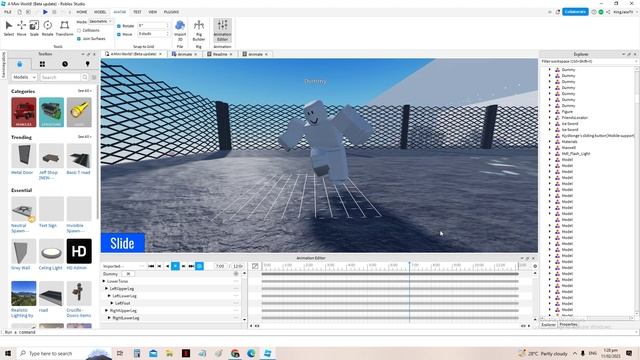Click the Filter workspace field in Explorer
Screen dimensions: 640x360
[x=588, y=61]
